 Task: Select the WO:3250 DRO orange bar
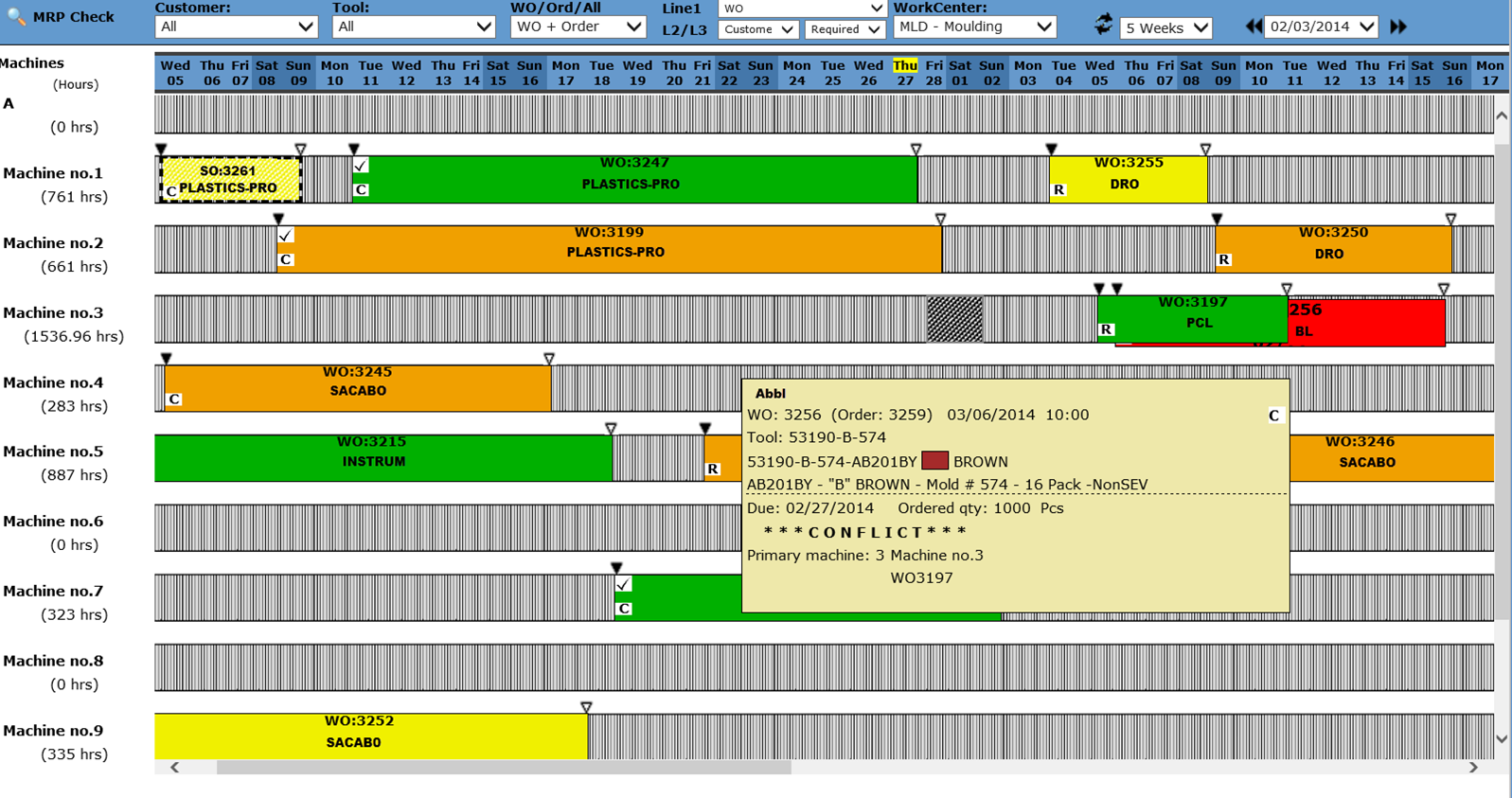[1333, 249]
